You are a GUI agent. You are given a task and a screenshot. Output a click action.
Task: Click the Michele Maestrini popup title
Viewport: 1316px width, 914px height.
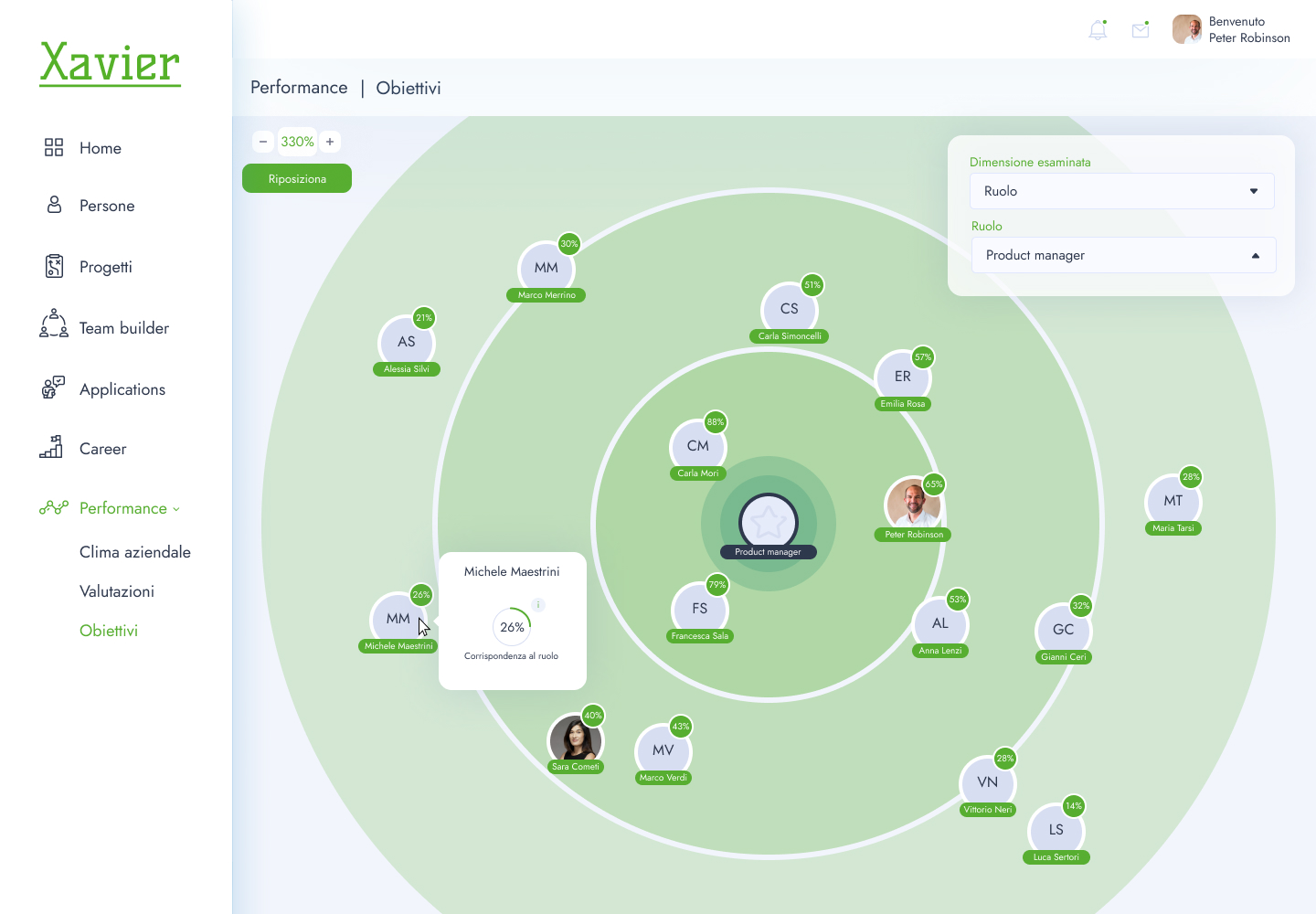click(512, 571)
